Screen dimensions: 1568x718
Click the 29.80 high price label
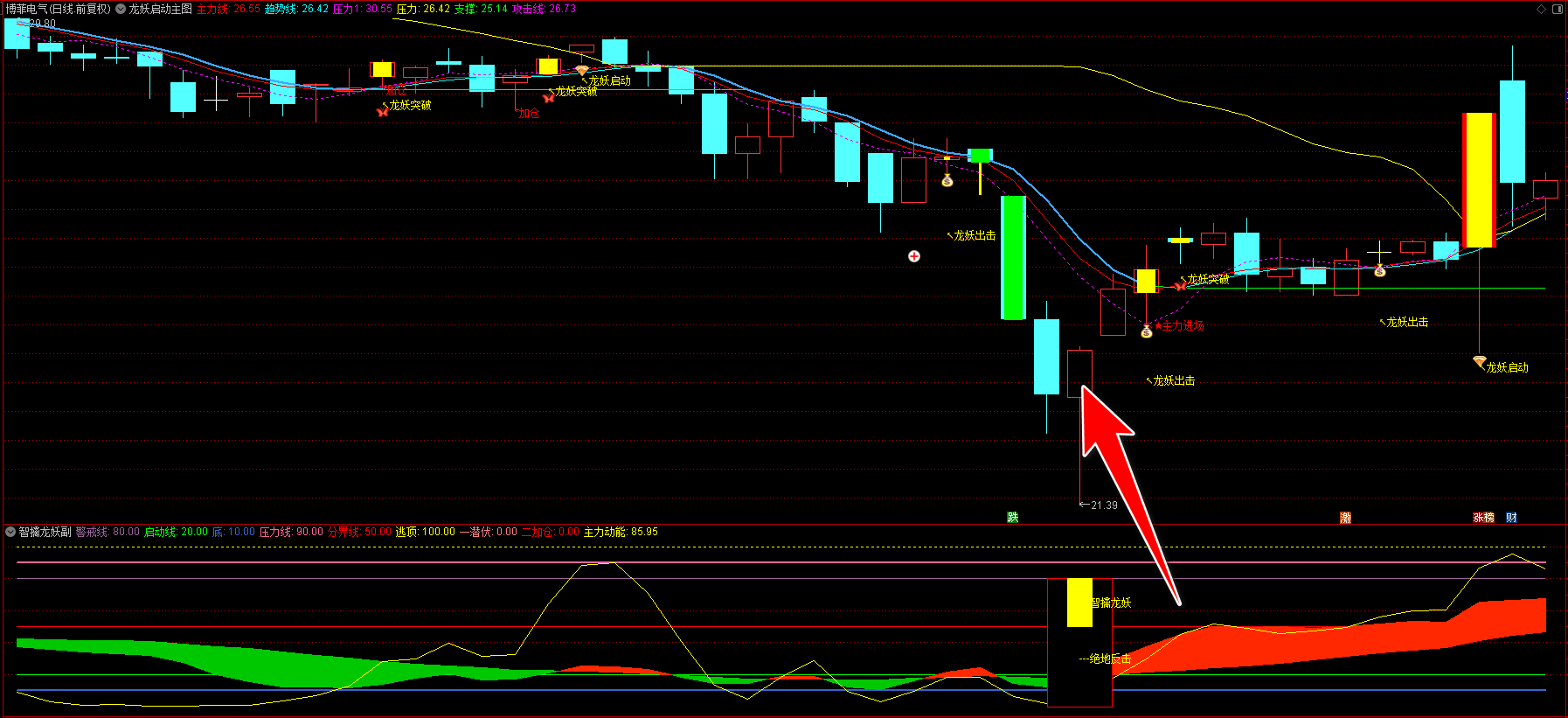[x=42, y=24]
